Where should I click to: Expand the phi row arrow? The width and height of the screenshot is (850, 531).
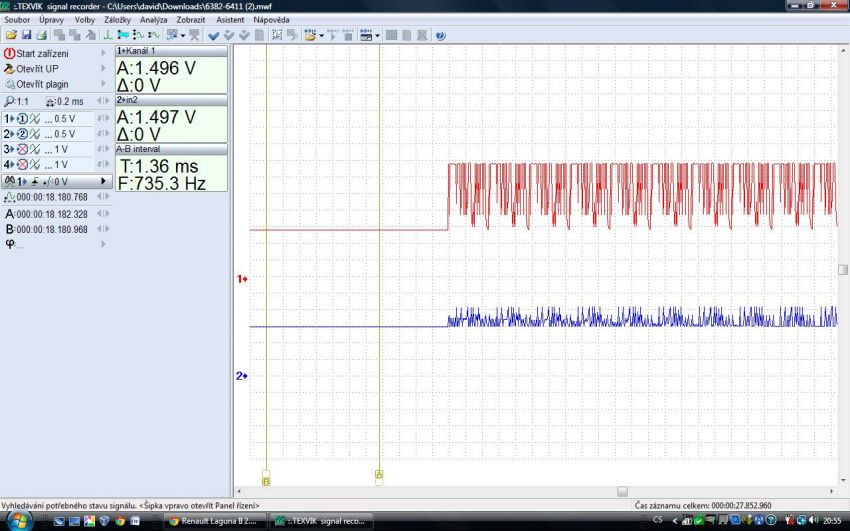coord(103,244)
